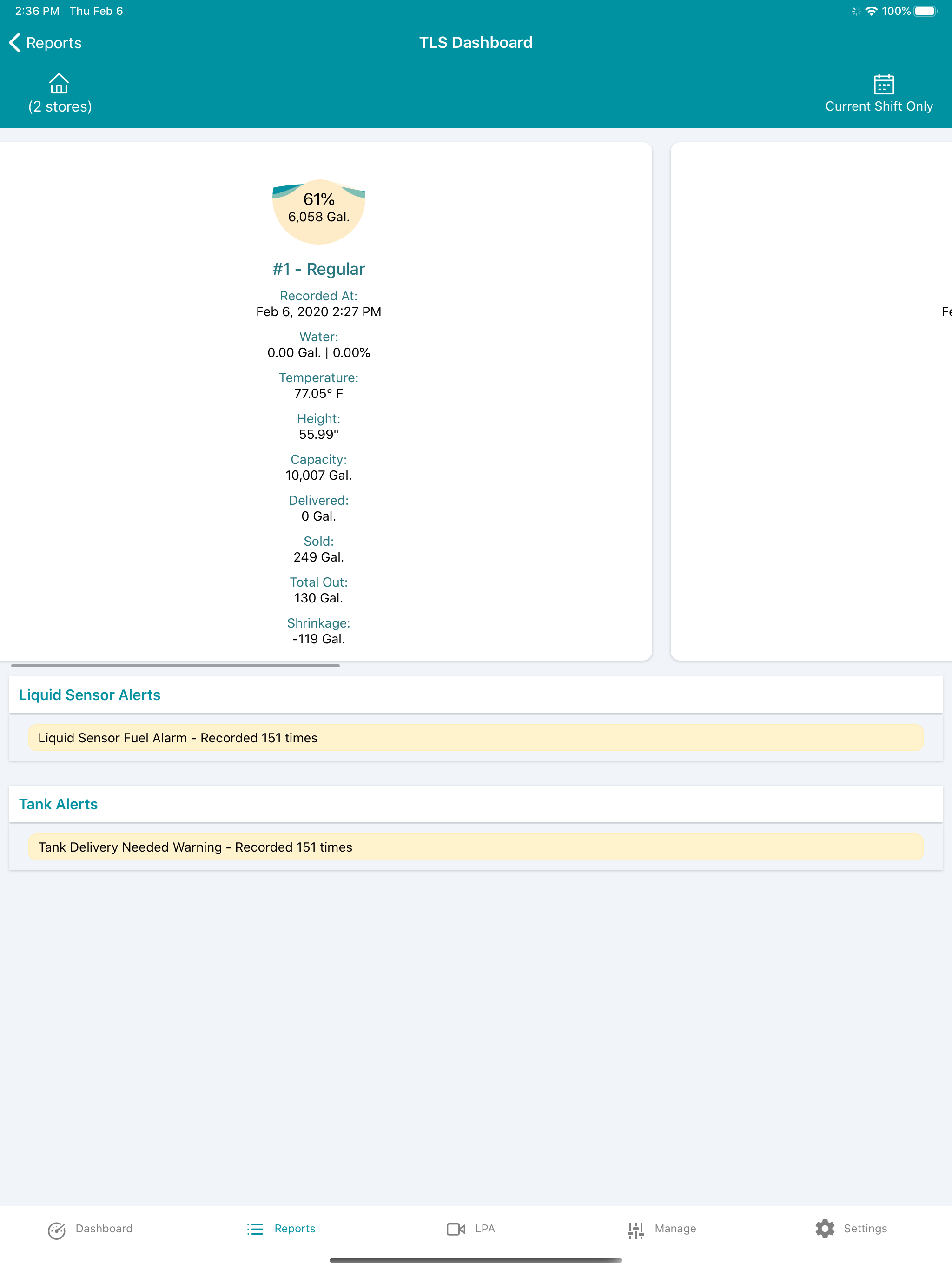The image size is (952, 1270).
Task: Select the height value 55.99"
Action: tap(319, 434)
